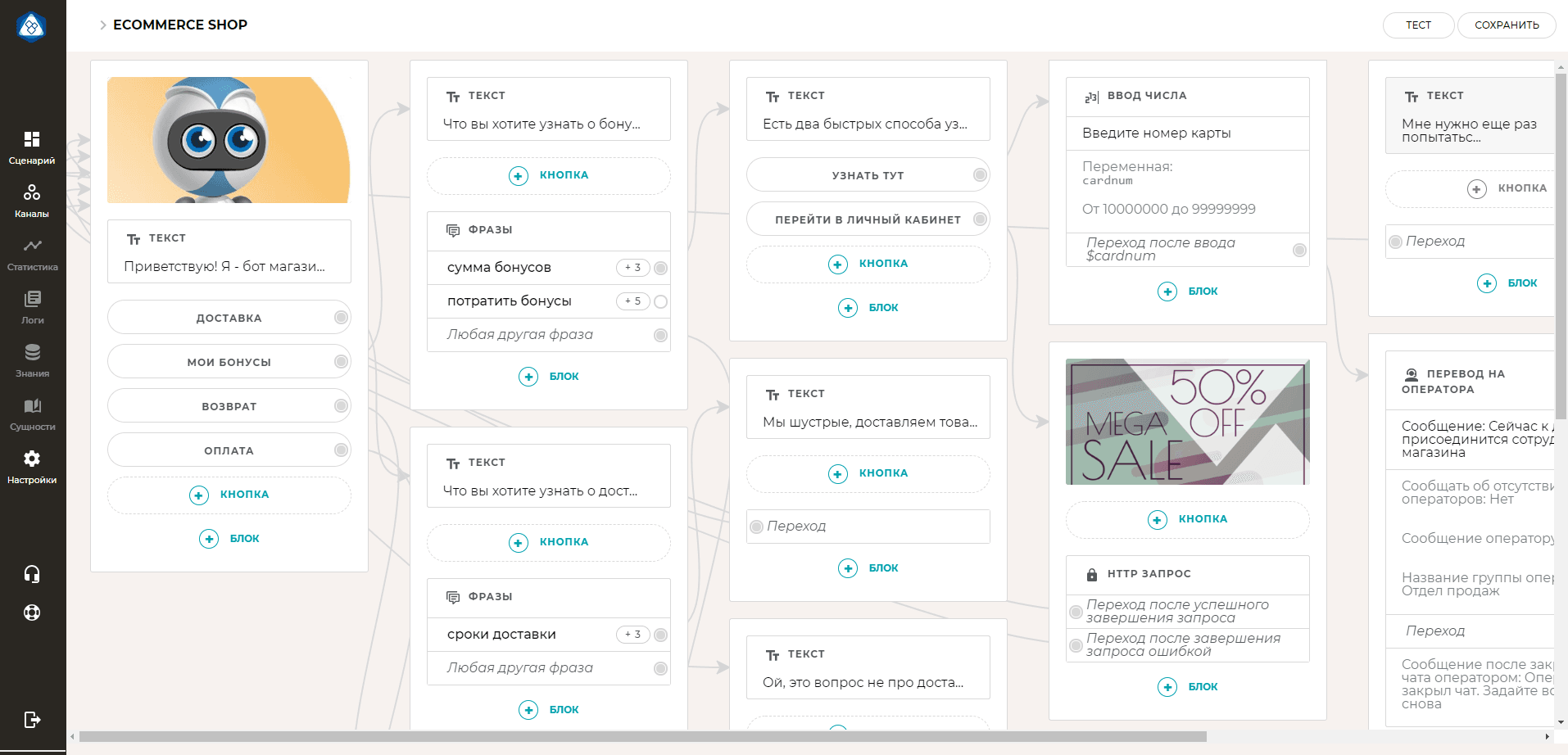Click the ТЕСТ button in header
The width and height of the screenshot is (1568, 755).
coord(1418,25)
